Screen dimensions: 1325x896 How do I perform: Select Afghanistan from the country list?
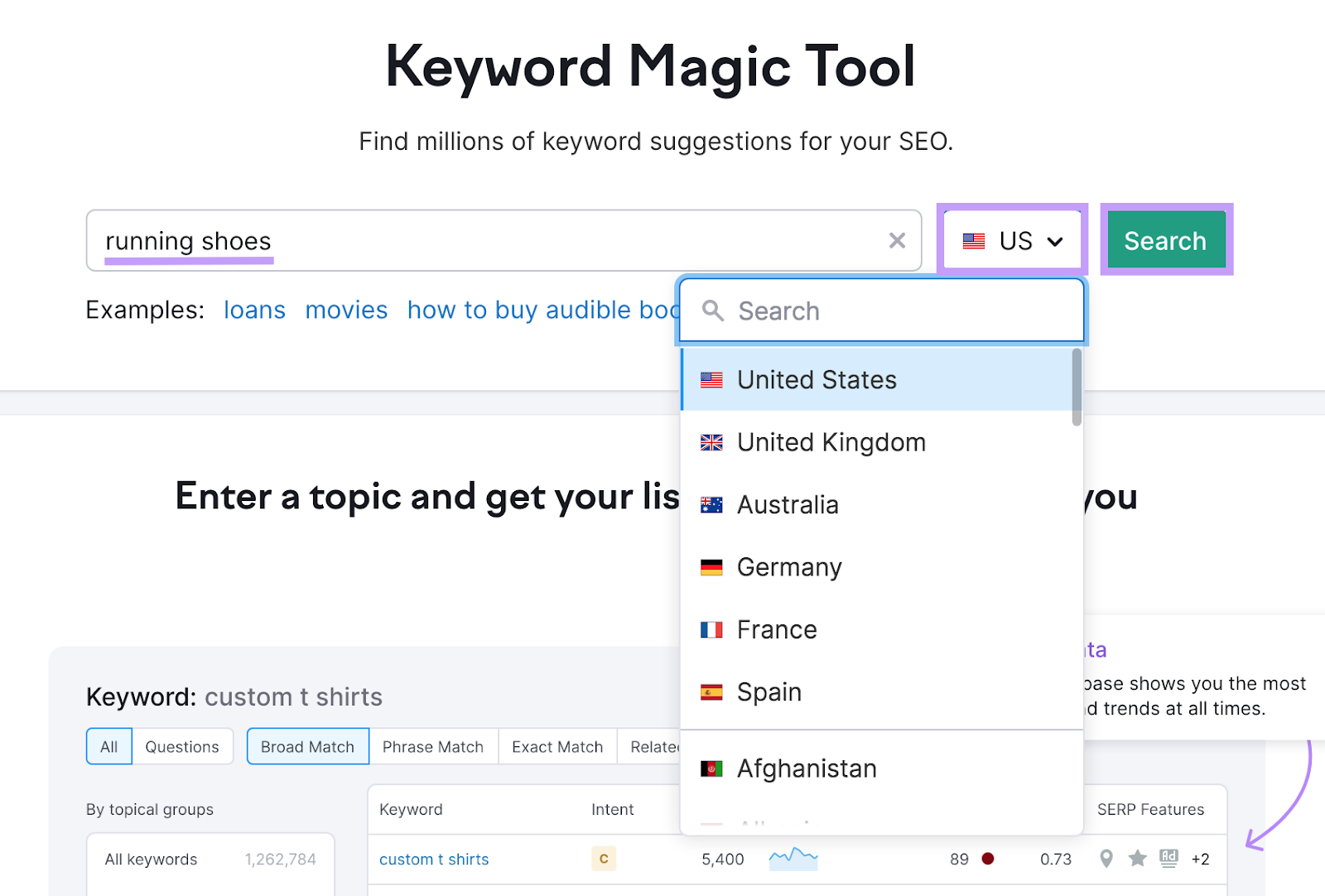click(x=876, y=769)
